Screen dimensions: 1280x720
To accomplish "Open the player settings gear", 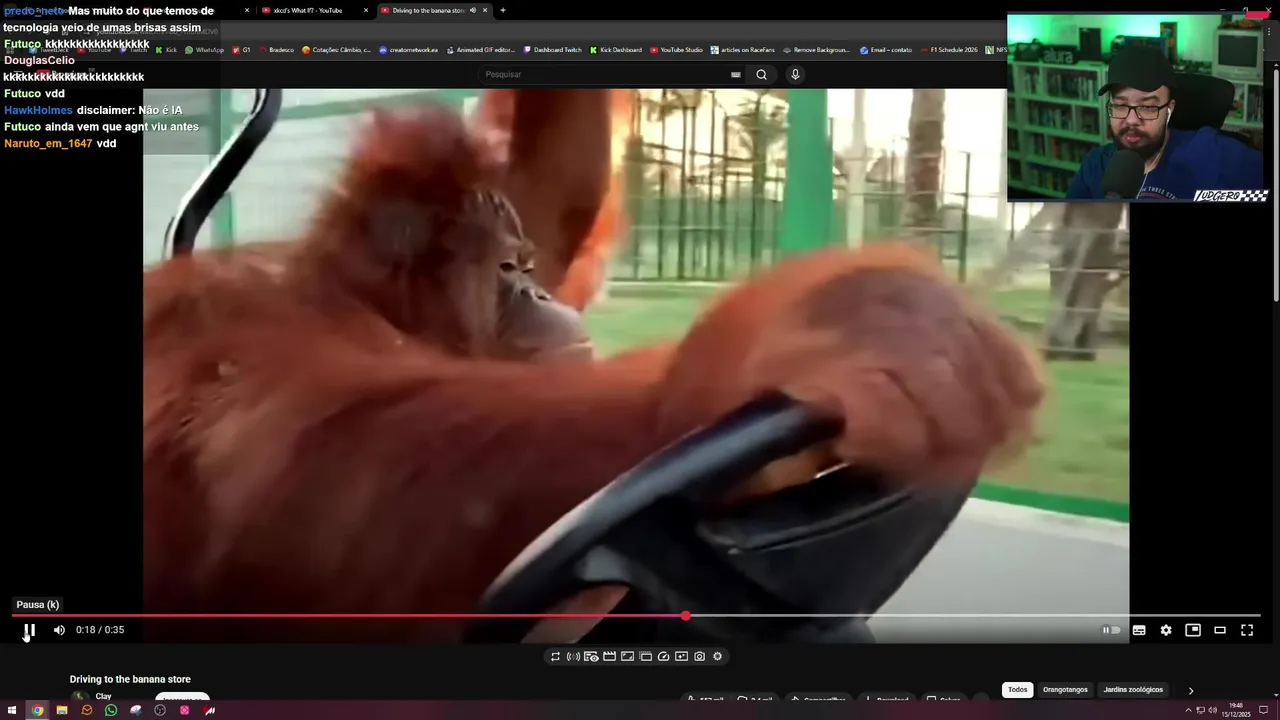I will (x=1166, y=630).
